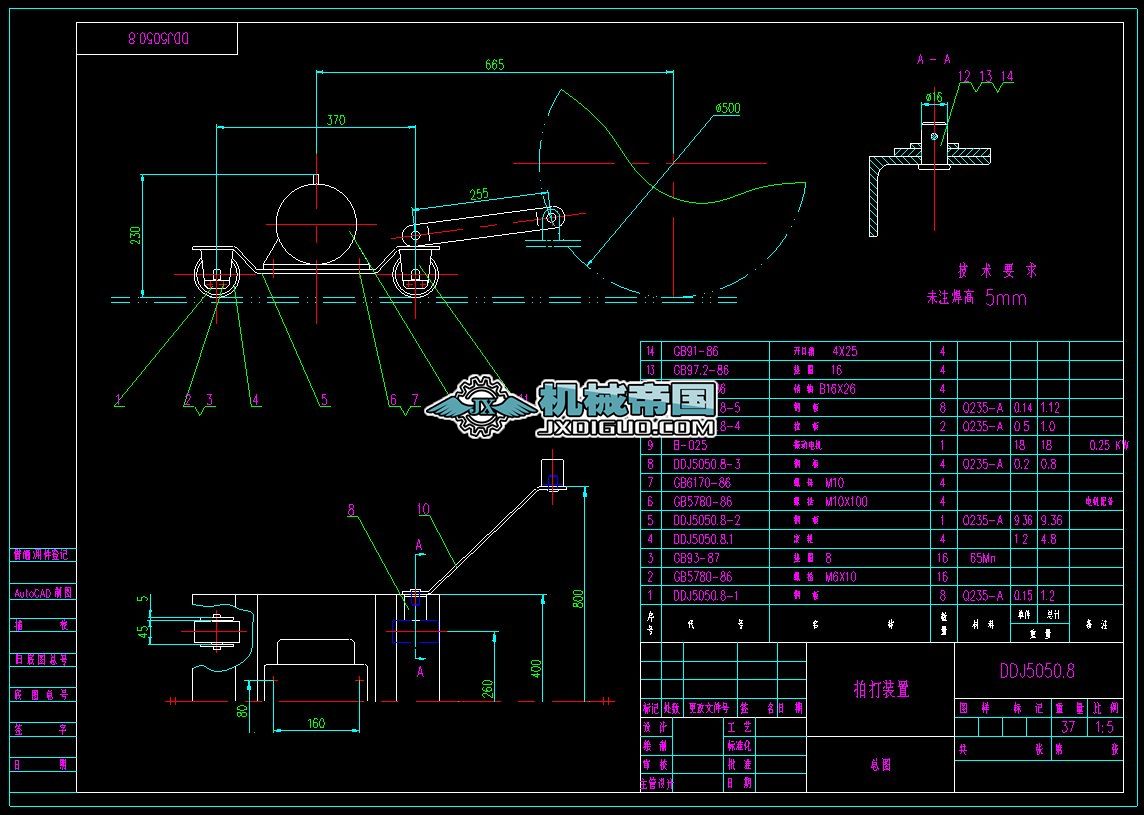Screen dimensions: 1144x815
Task: Select row 9 motor item B-025
Action: tap(692, 445)
